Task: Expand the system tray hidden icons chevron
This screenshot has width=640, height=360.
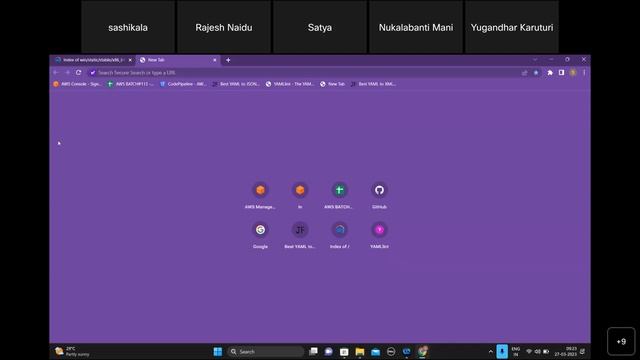Action: (x=491, y=351)
